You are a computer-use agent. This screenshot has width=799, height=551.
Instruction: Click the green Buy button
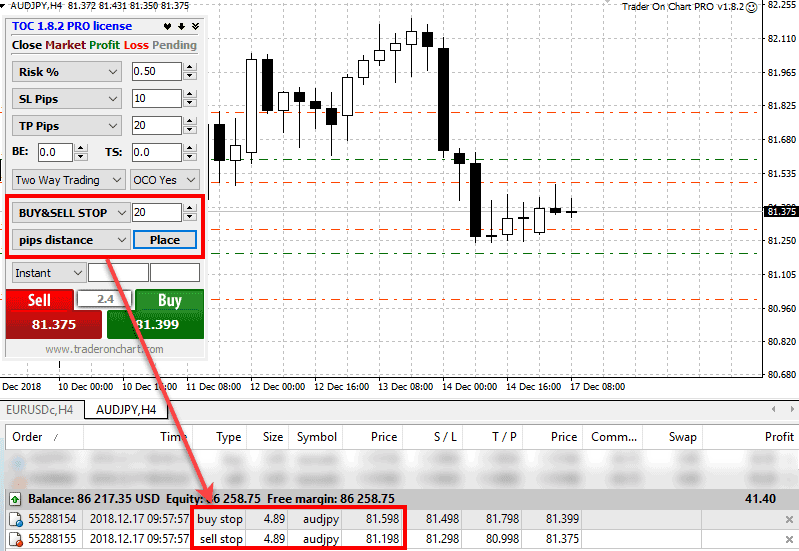coord(156,314)
